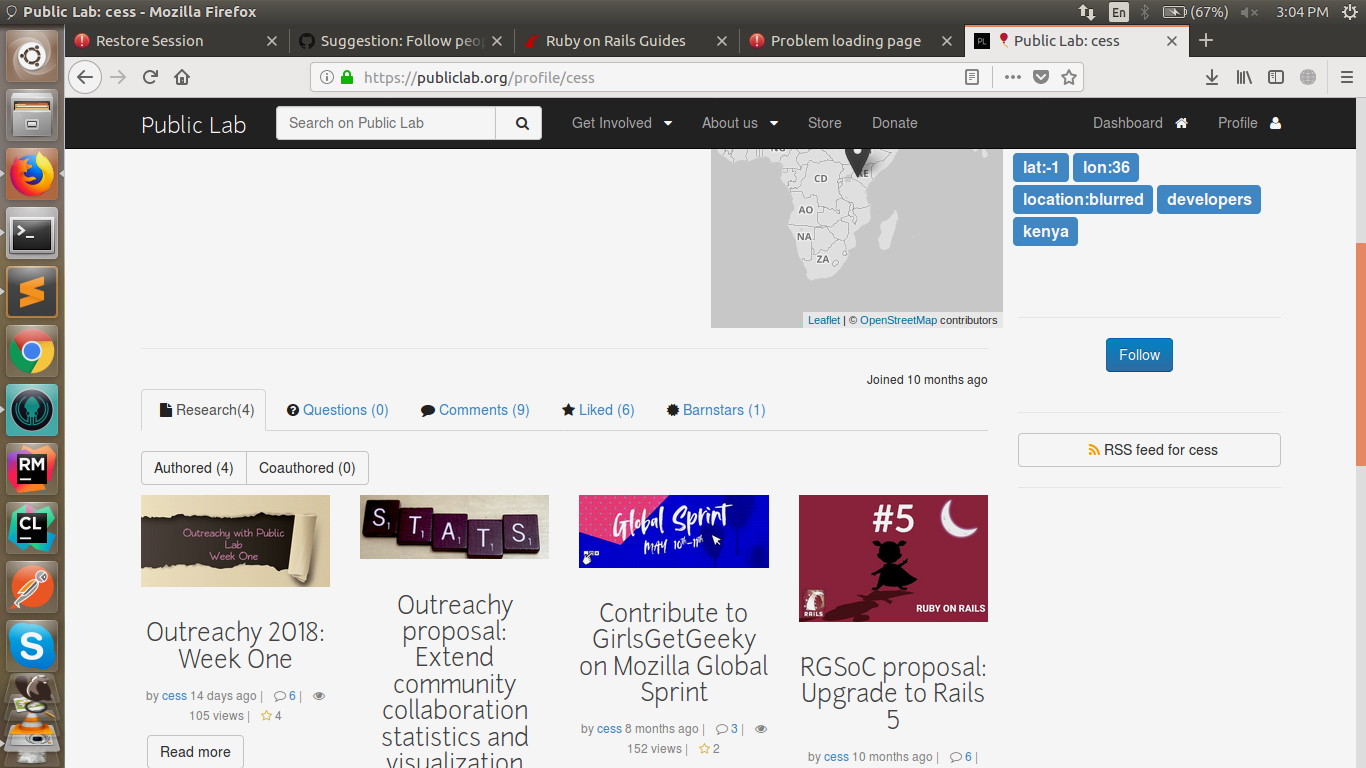Open the Donate link in the navbar

895,123
